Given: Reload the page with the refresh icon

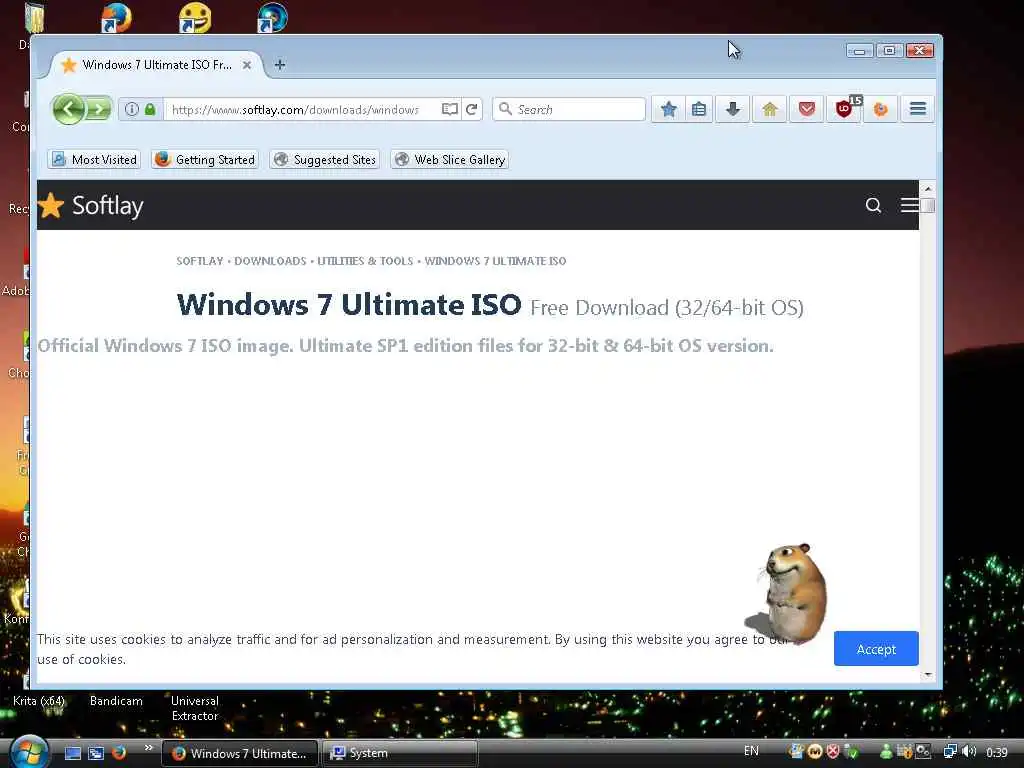Looking at the screenshot, I should [x=472, y=109].
